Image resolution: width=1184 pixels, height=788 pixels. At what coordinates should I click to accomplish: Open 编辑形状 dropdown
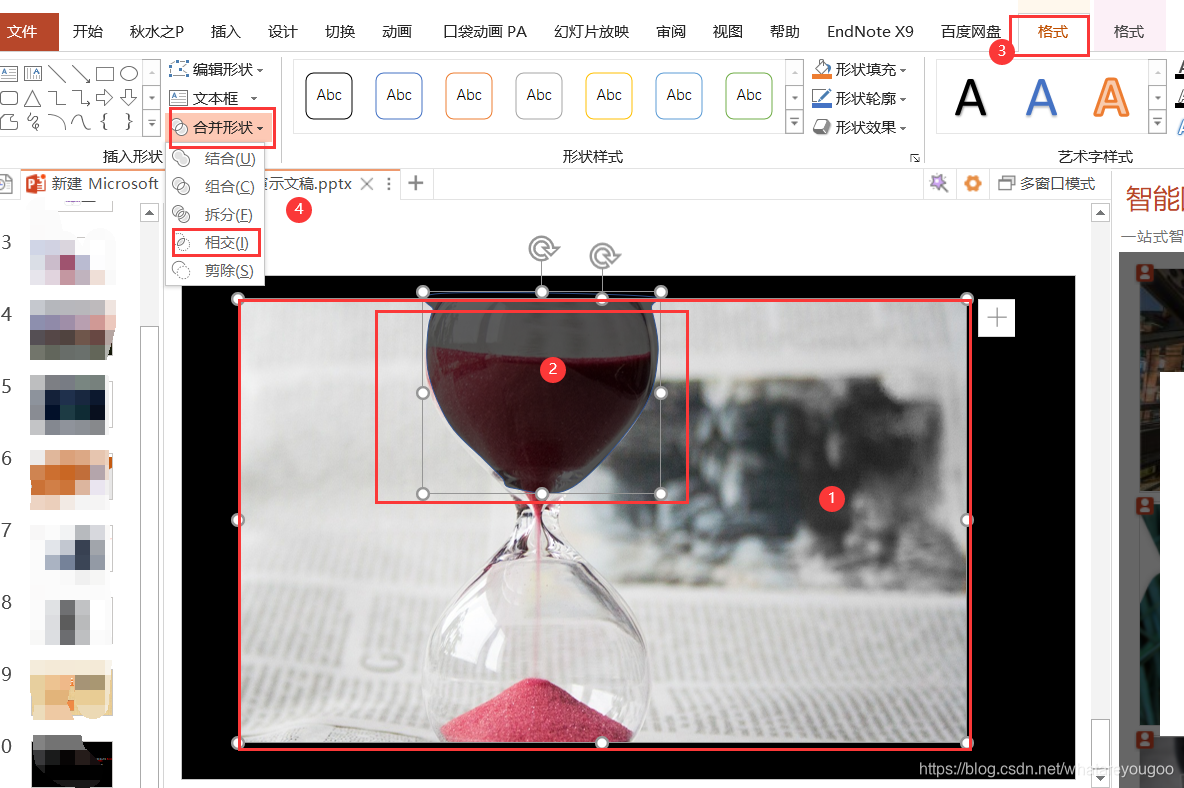217,69
